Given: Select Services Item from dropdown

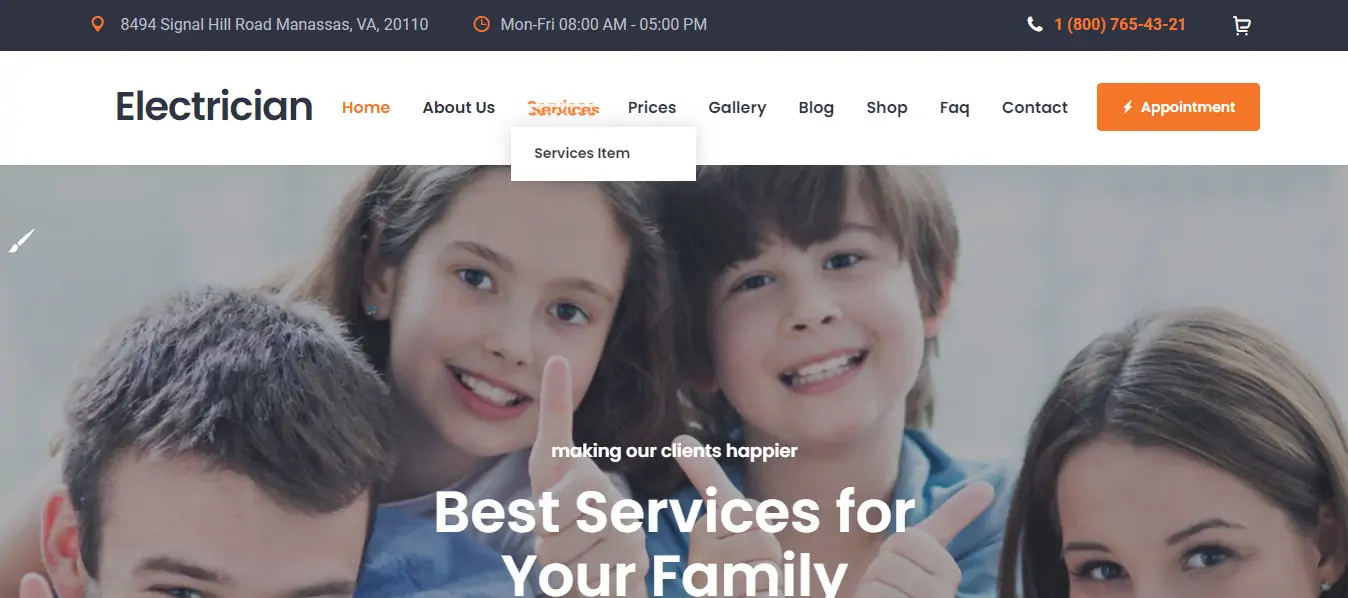Looking at the screenshot, I should [582, 153].
